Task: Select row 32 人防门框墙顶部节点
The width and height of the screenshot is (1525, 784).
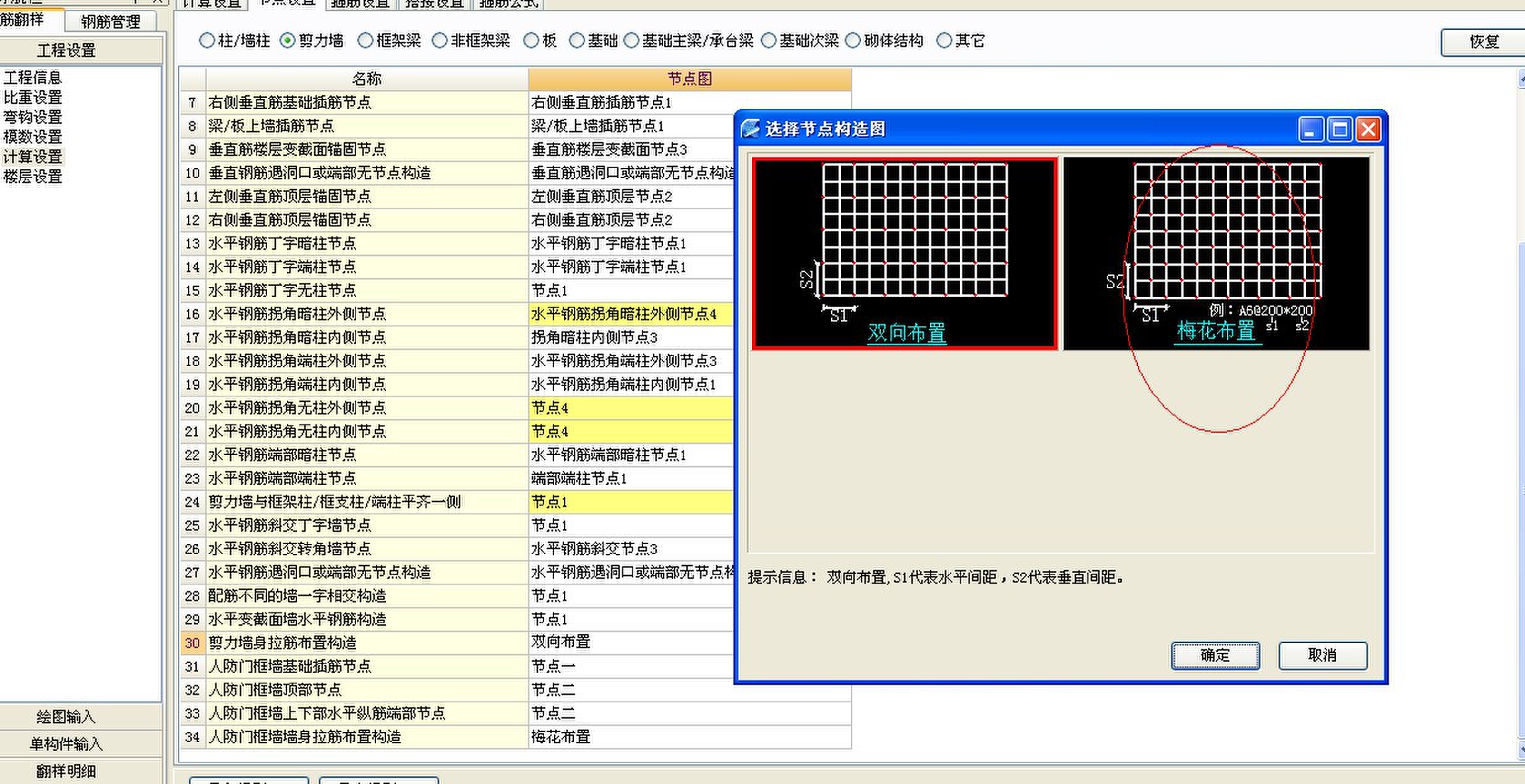Action: pyautogui.click(x=367, y=690)
